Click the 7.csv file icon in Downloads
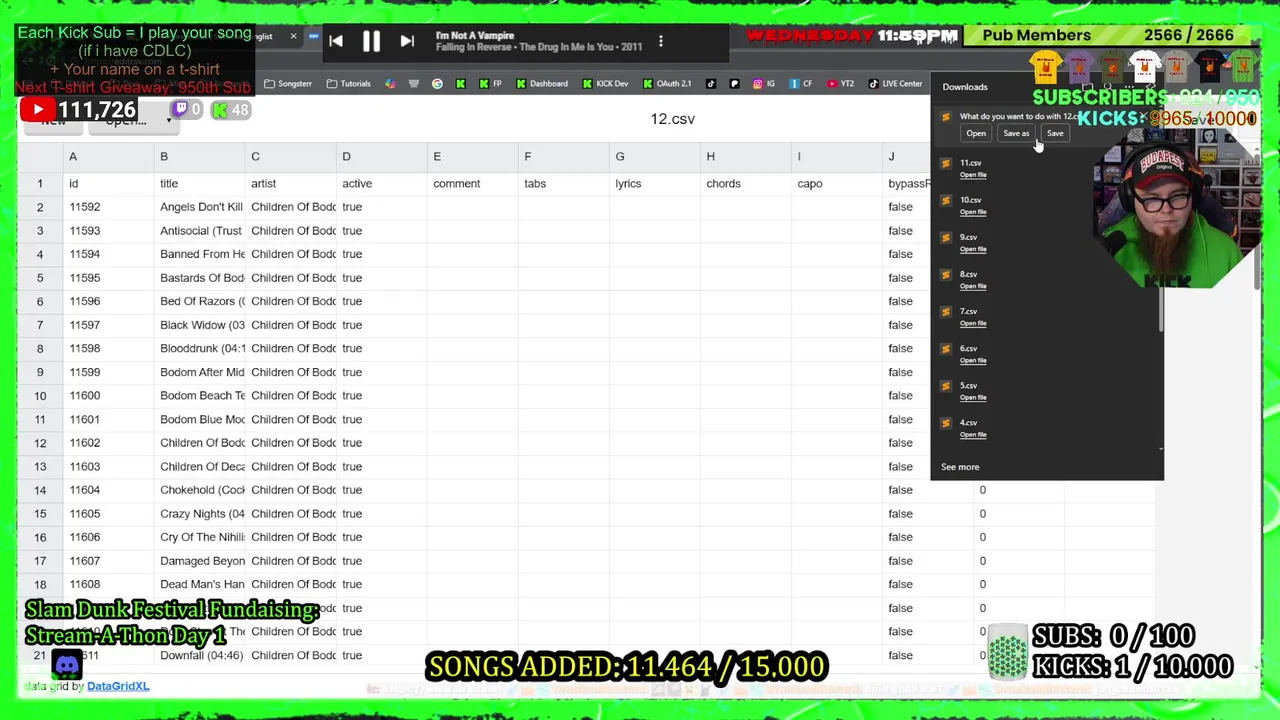This screenshot has height=720, width=1280. pos(946,312)
